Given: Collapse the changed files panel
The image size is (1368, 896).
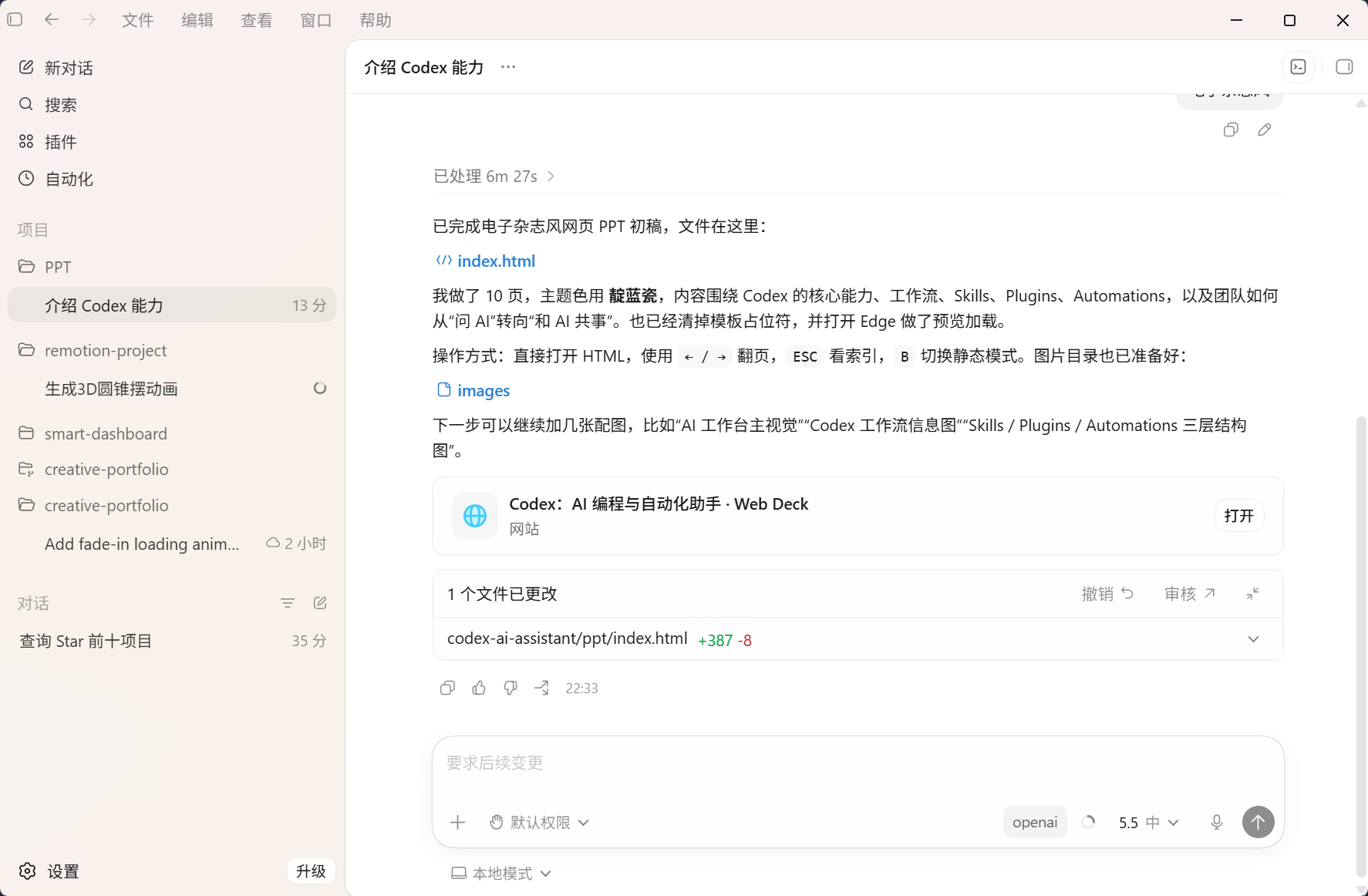Looking at the screenshot, I should (1253, 594).
